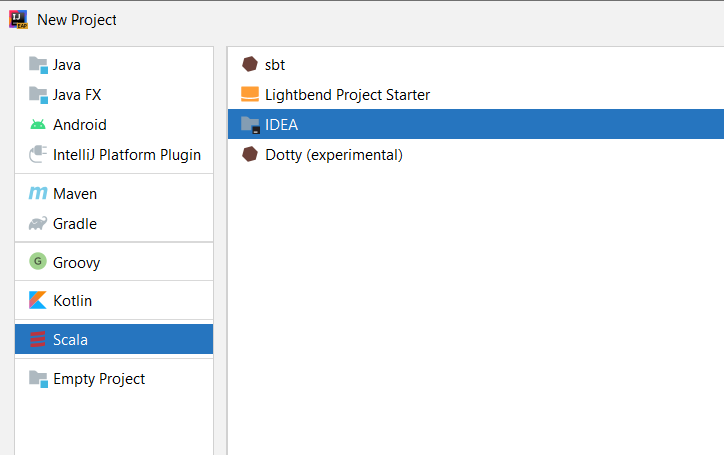Select Maven project type
This screenshot has height=455, width=724.
114,194
